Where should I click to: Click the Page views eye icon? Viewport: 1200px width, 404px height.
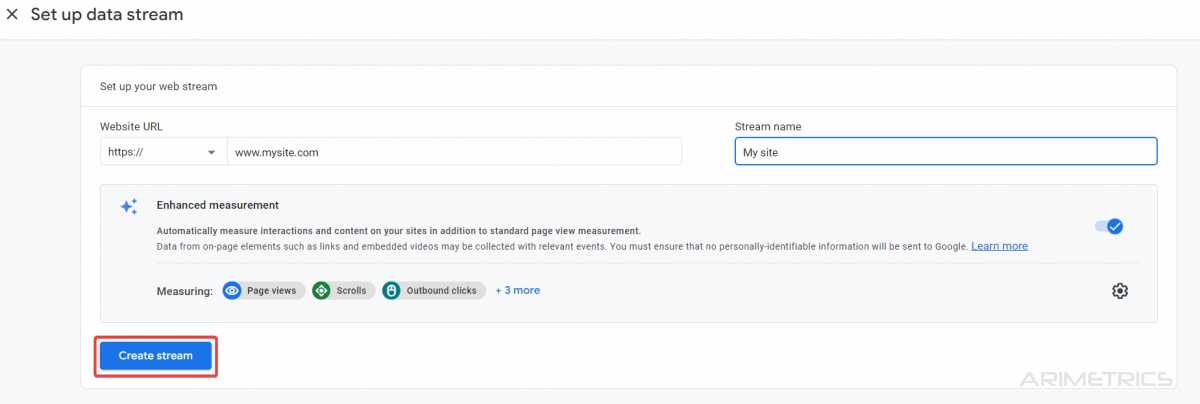[232, 291]
